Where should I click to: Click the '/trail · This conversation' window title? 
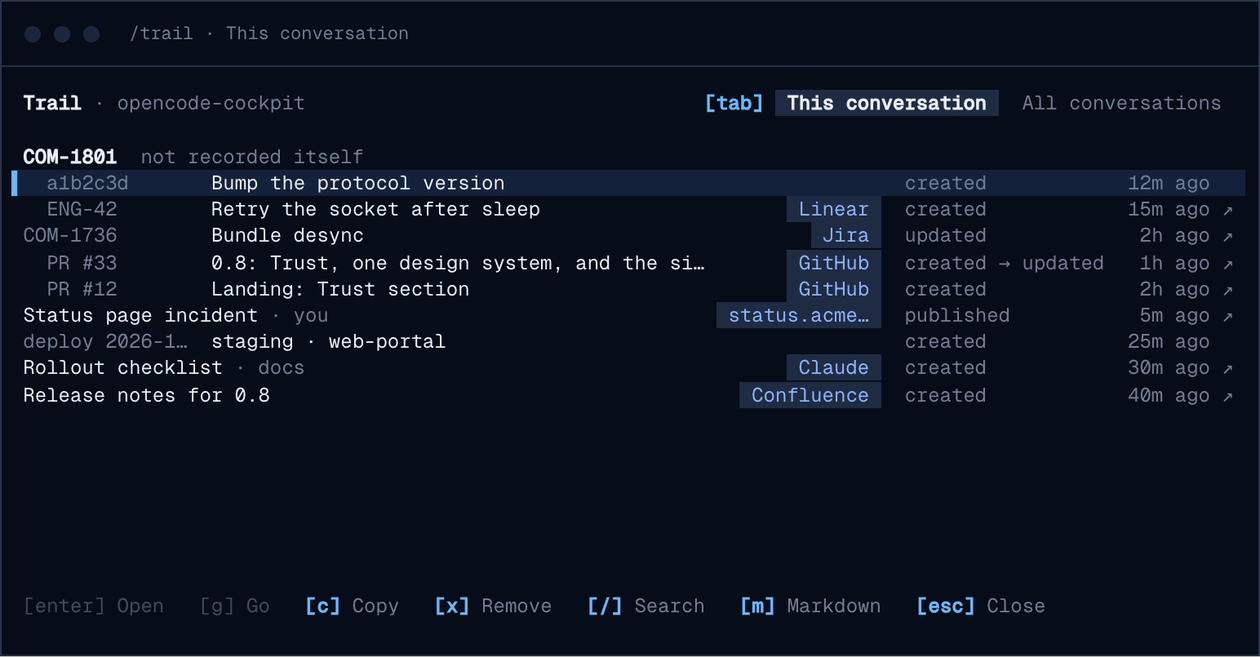pyautogui.click(x=269, y=33)
